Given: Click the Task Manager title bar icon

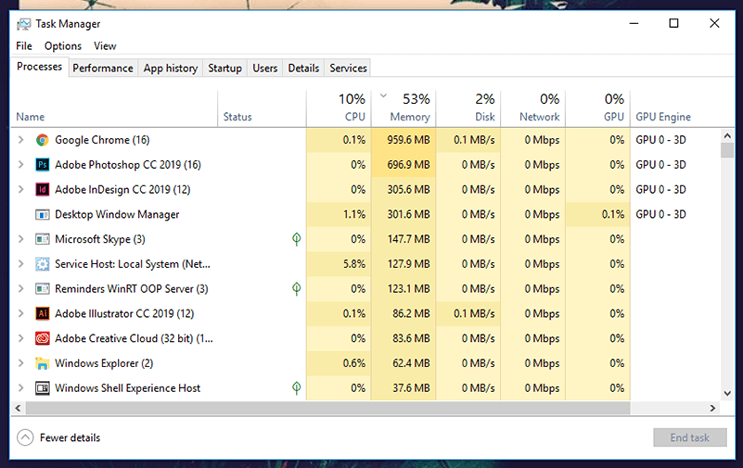Looking at the screenshot, I should click(24, 24).
